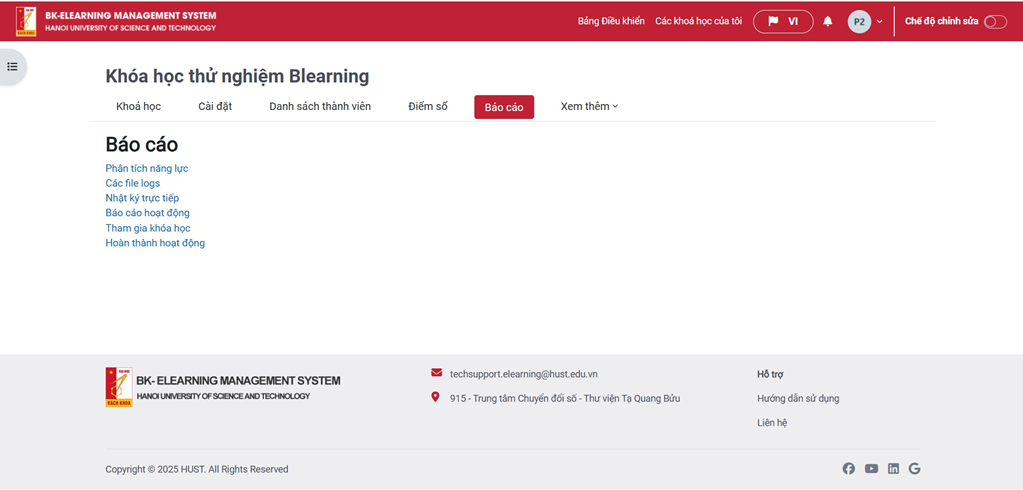The width and height of the screenshot is (1023, 490).
Task: Click the Hỗ trợ footer heading
Action: pyautogui.click(x=770, y=374)
